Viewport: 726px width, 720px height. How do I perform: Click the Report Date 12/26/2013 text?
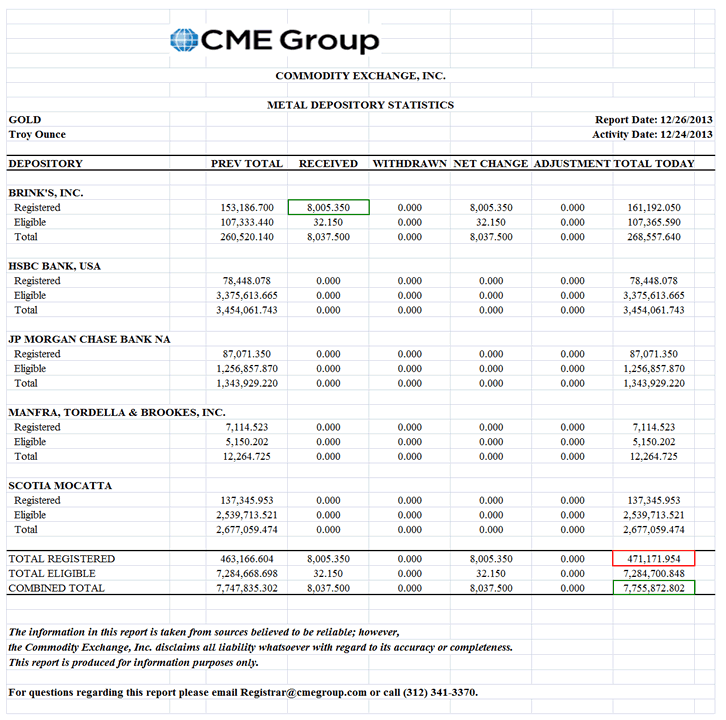point(653,120)
